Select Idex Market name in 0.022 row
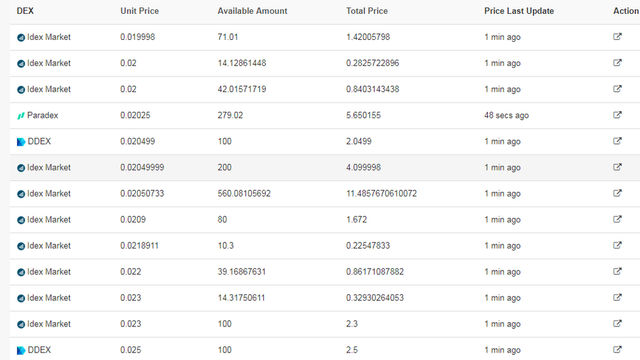 [49, 272]
